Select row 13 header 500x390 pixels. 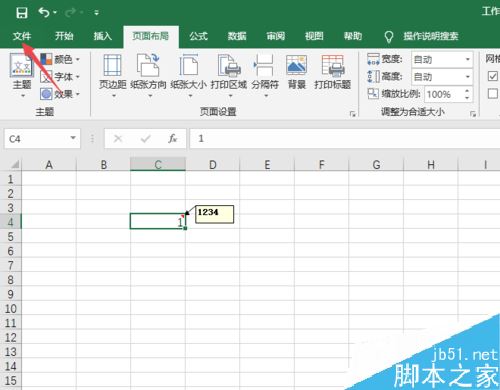coord(11,352)
